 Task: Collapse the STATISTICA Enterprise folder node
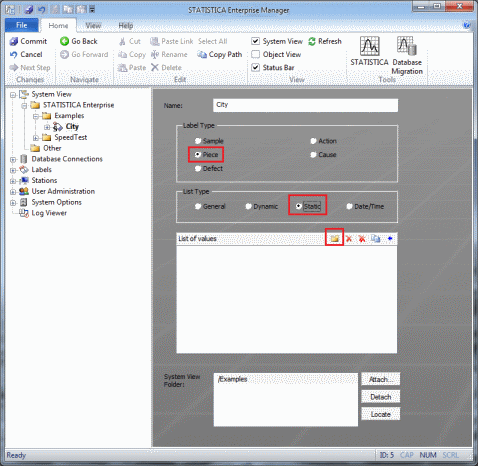tap(24, 106)
